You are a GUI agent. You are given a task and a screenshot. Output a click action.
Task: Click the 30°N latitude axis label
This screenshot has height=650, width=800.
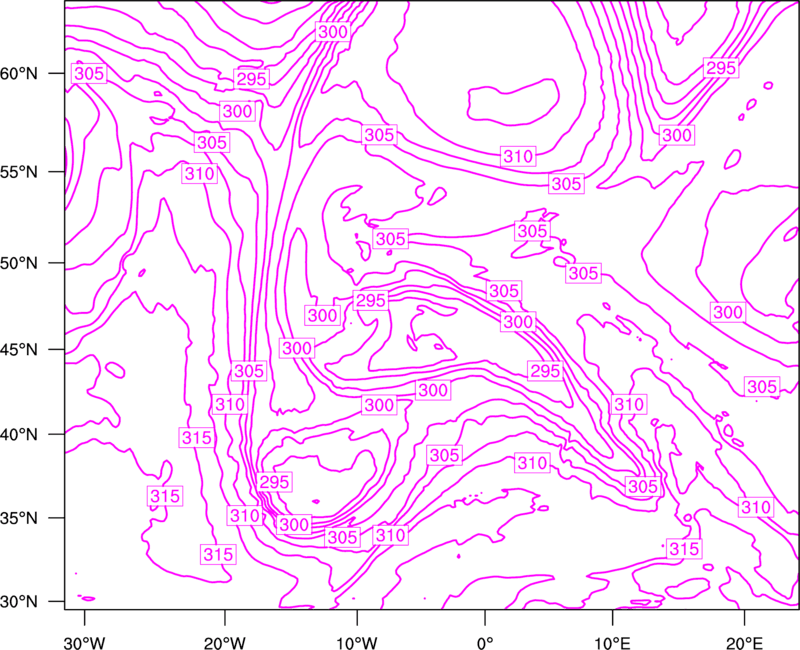tap(19, 602)
